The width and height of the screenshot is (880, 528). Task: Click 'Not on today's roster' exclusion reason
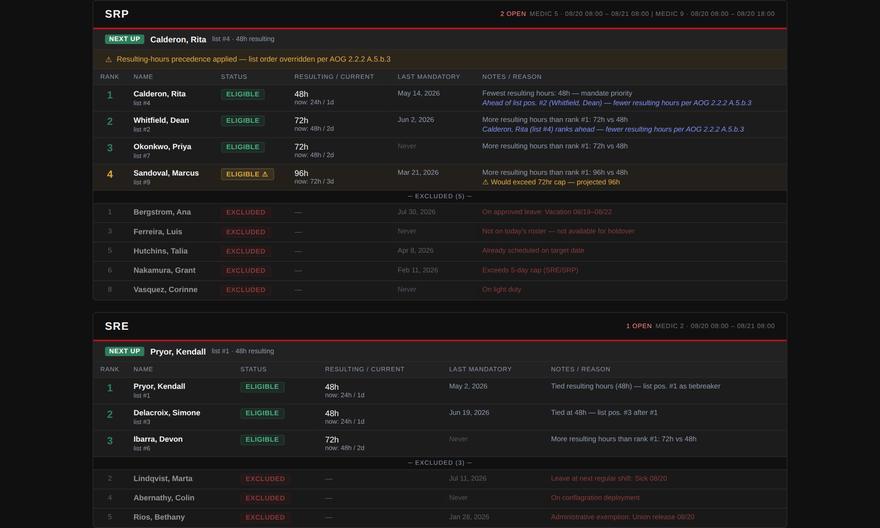point(558,231)
